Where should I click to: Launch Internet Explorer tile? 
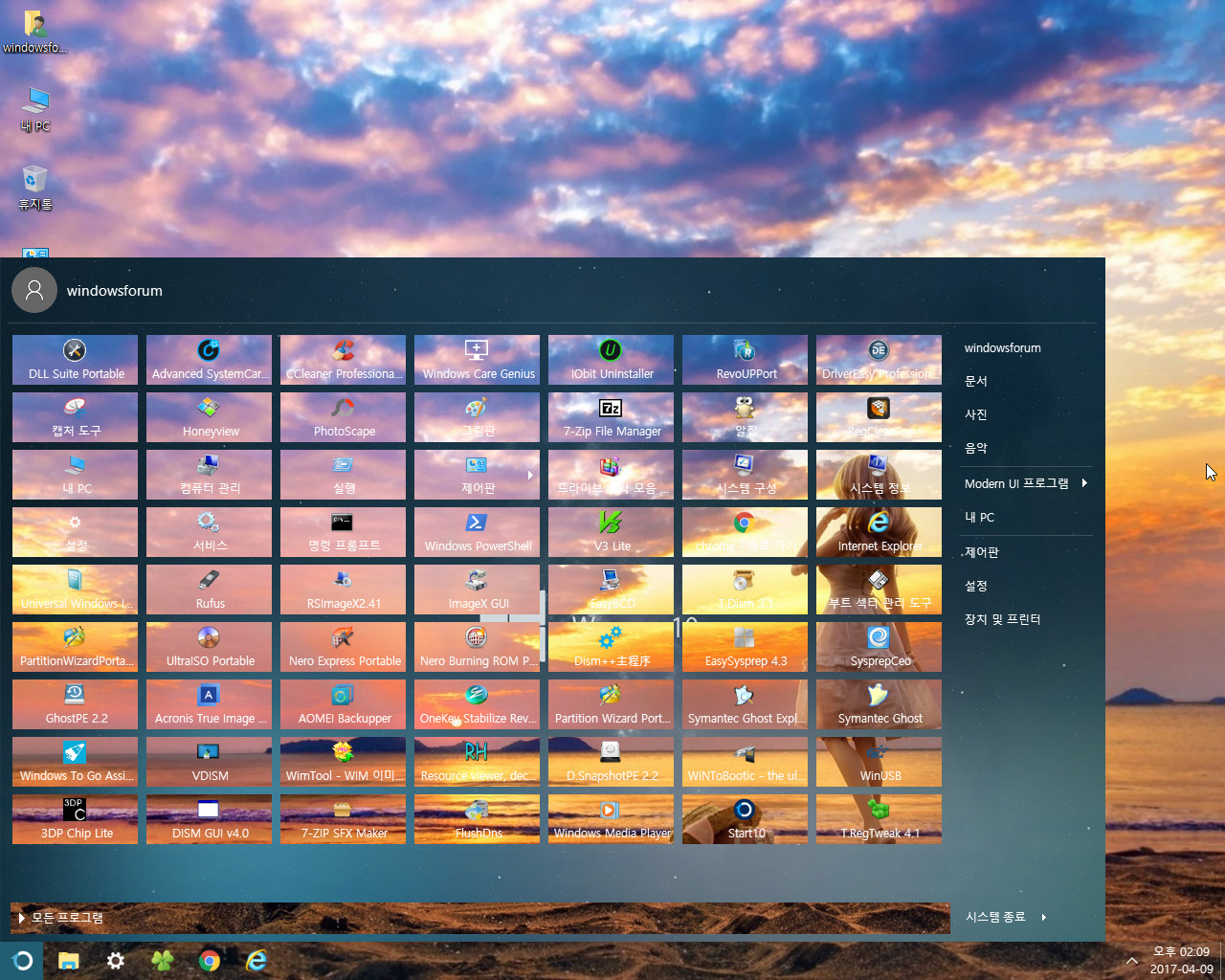(879, 532)
